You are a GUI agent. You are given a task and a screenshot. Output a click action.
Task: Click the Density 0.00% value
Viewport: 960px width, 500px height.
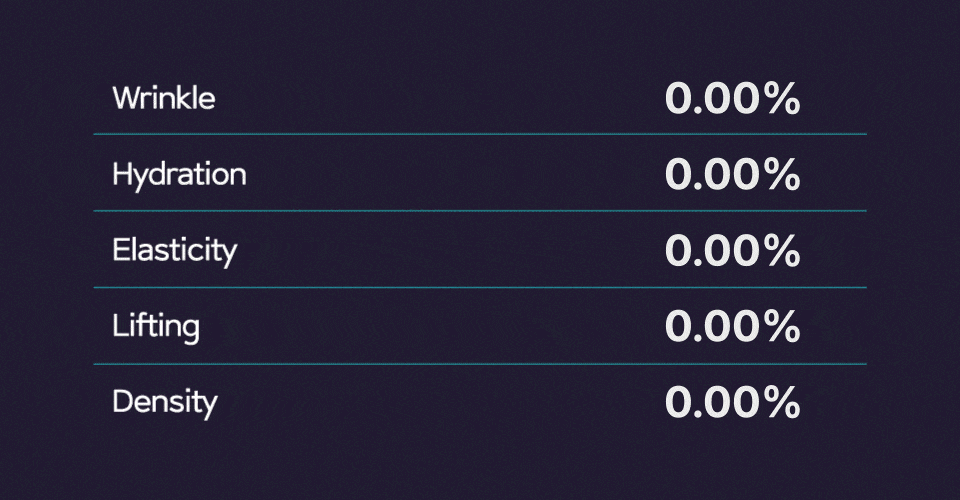[x=733, y=402]
